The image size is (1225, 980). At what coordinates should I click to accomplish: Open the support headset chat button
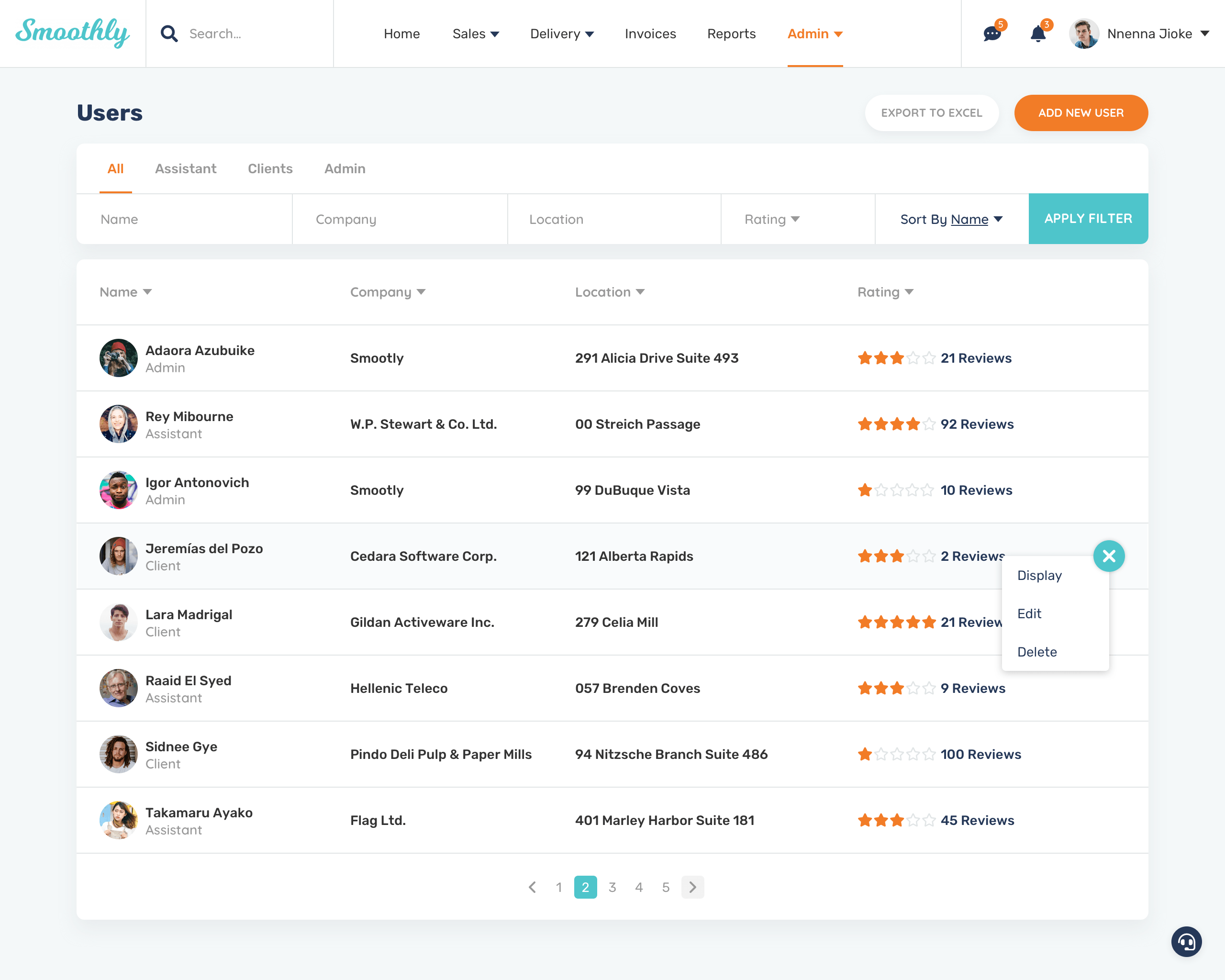[1186, 941]
